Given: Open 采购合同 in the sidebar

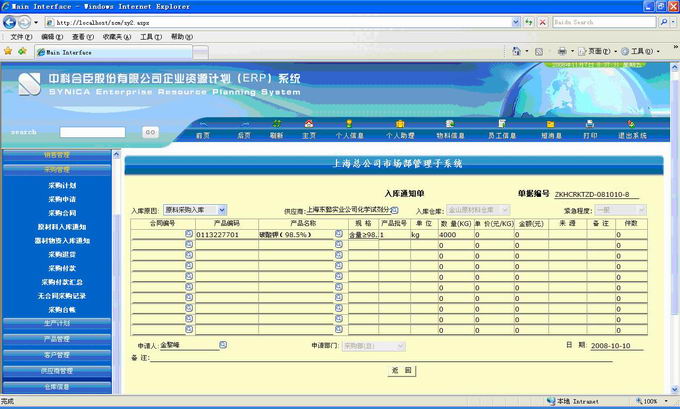Looking at the screenshot, I should pos(62,213).
